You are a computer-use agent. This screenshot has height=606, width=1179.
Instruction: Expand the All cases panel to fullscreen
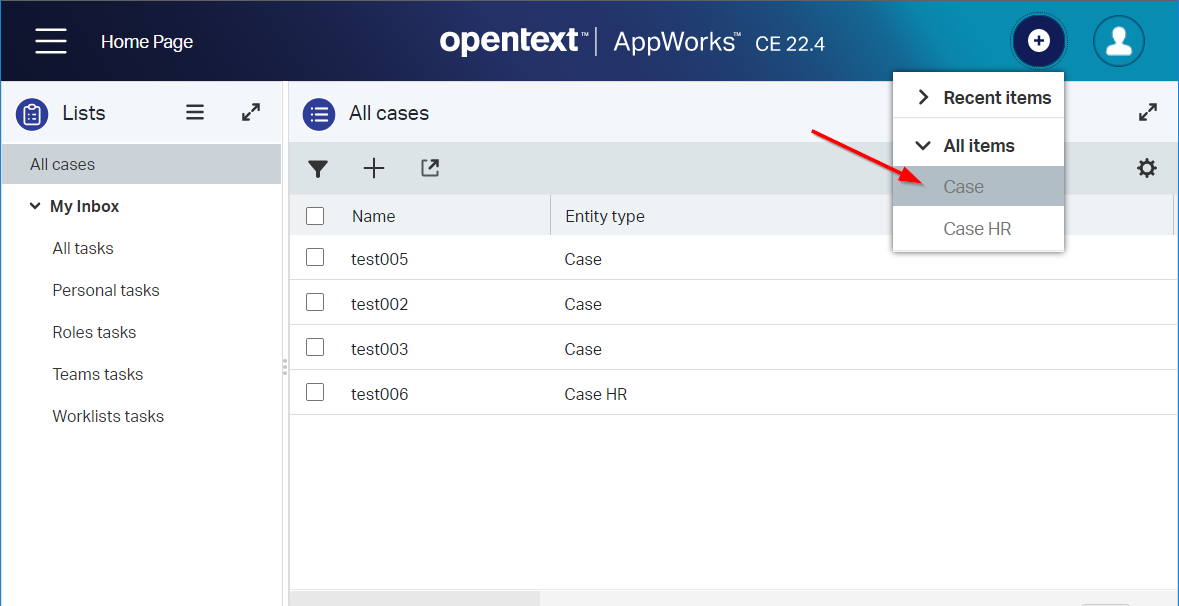click(1148, 113)
